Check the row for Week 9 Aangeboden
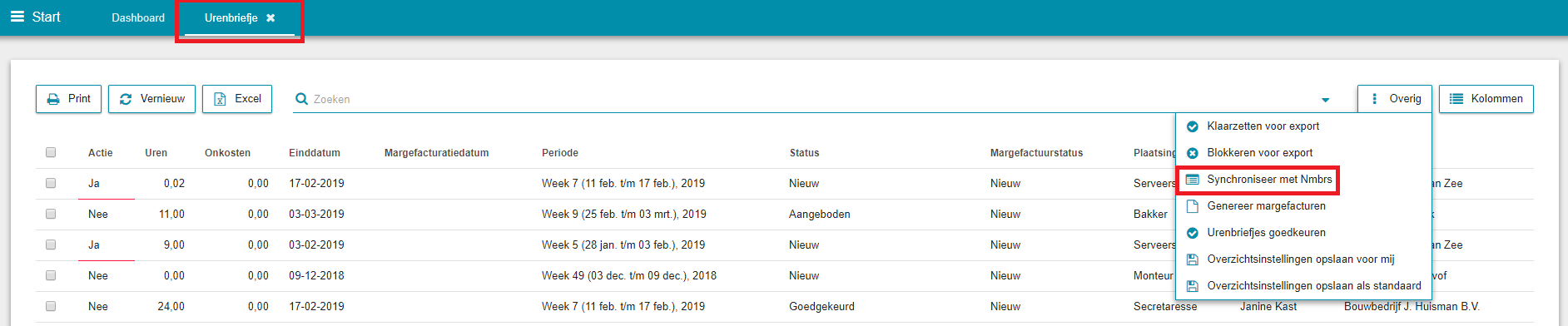1568x326 pixels. [51, 214]
